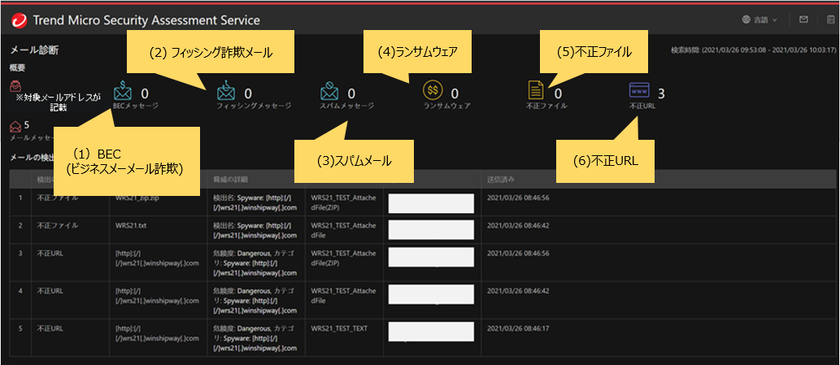Click the Dangerous detail cell in row 4

click(254, 301)
